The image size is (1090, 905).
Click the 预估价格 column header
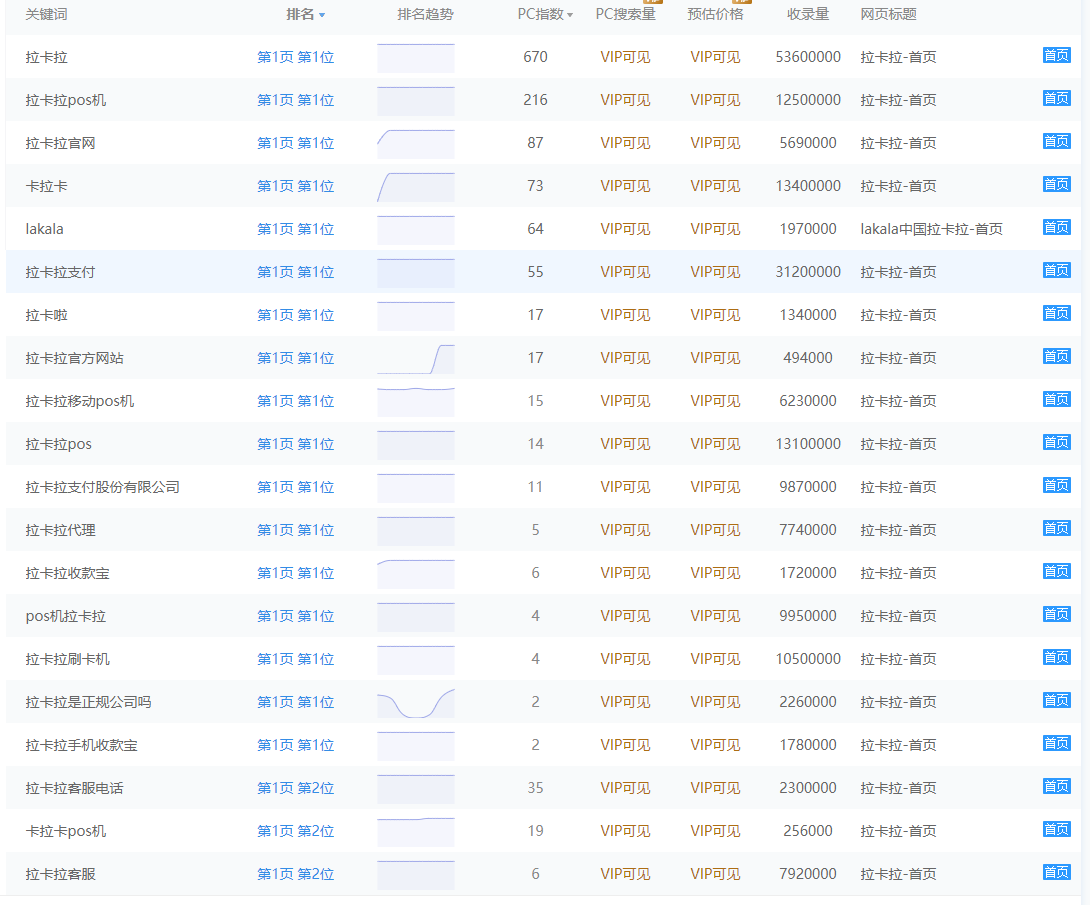[x=715, y=14]
